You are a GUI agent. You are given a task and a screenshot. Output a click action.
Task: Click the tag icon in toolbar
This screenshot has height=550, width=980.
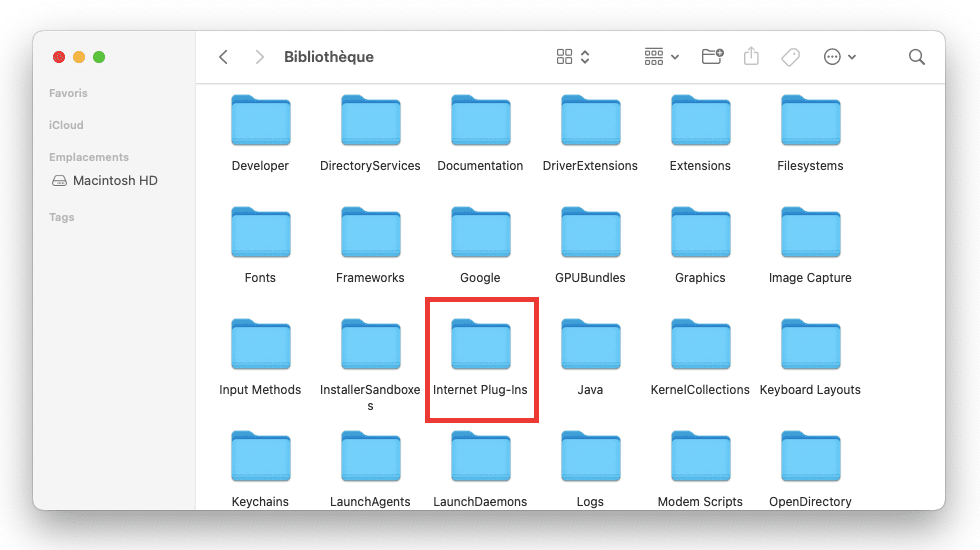(790, 57)
